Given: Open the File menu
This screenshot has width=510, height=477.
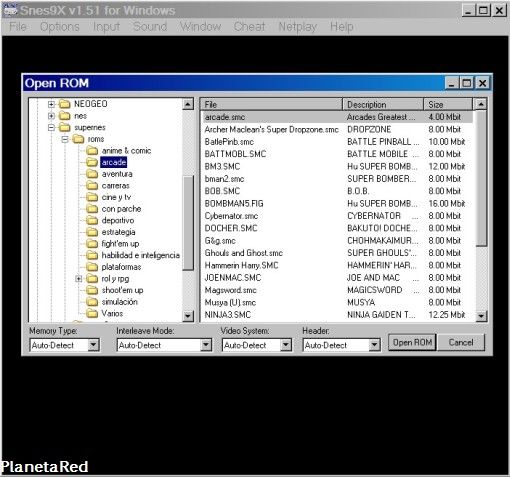Looking at the screenshot, I should (18, 26).
